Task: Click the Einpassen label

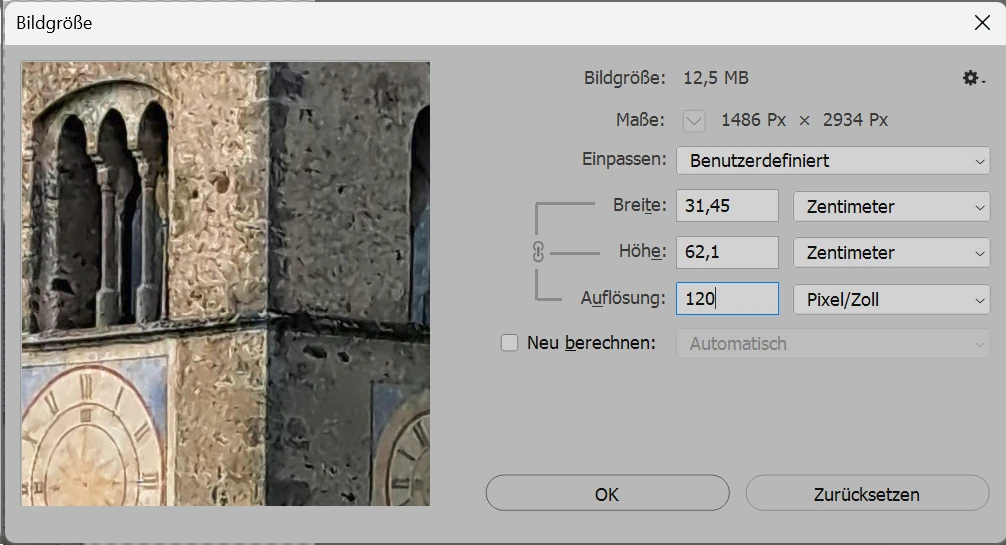Action: click(x=624, y=159)
